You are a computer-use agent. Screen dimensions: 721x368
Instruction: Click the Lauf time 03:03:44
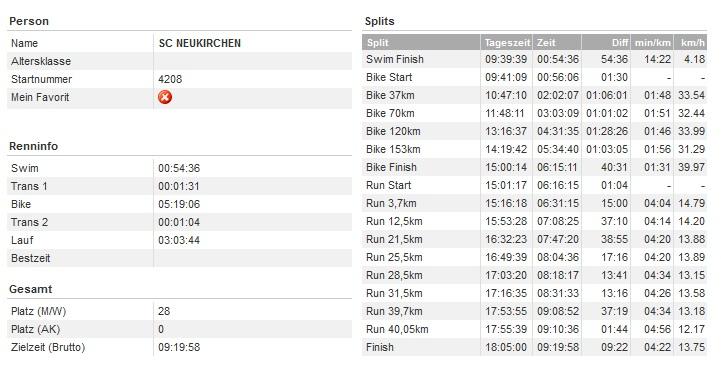click(x=179, y=240)
